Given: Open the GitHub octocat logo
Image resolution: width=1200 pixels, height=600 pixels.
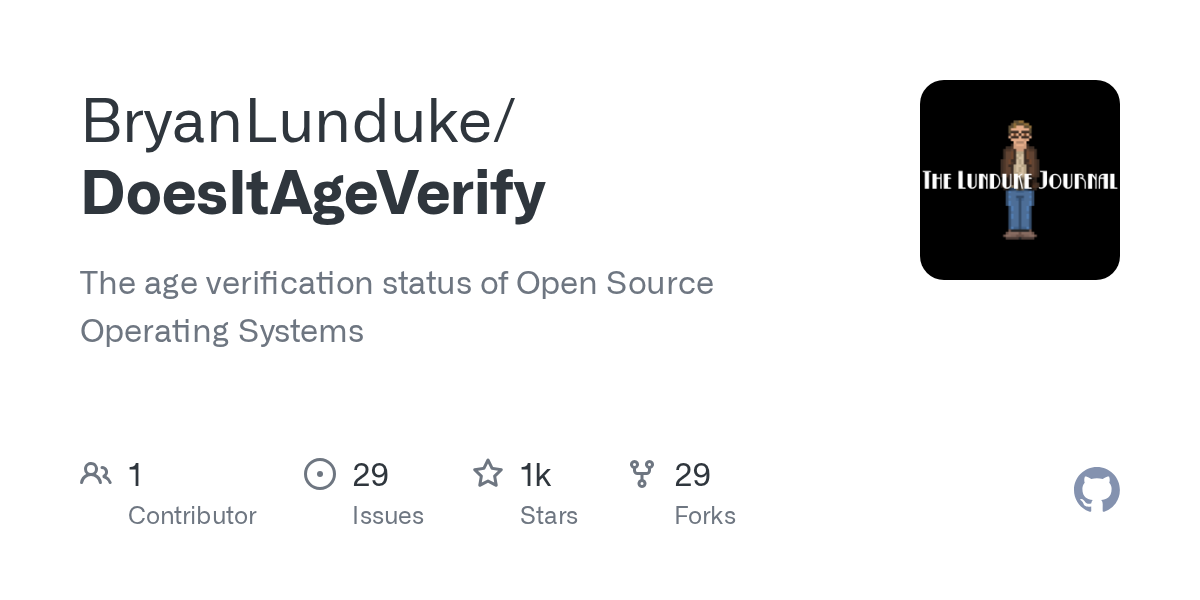Looking at the screenshot, I should 1096,490.
